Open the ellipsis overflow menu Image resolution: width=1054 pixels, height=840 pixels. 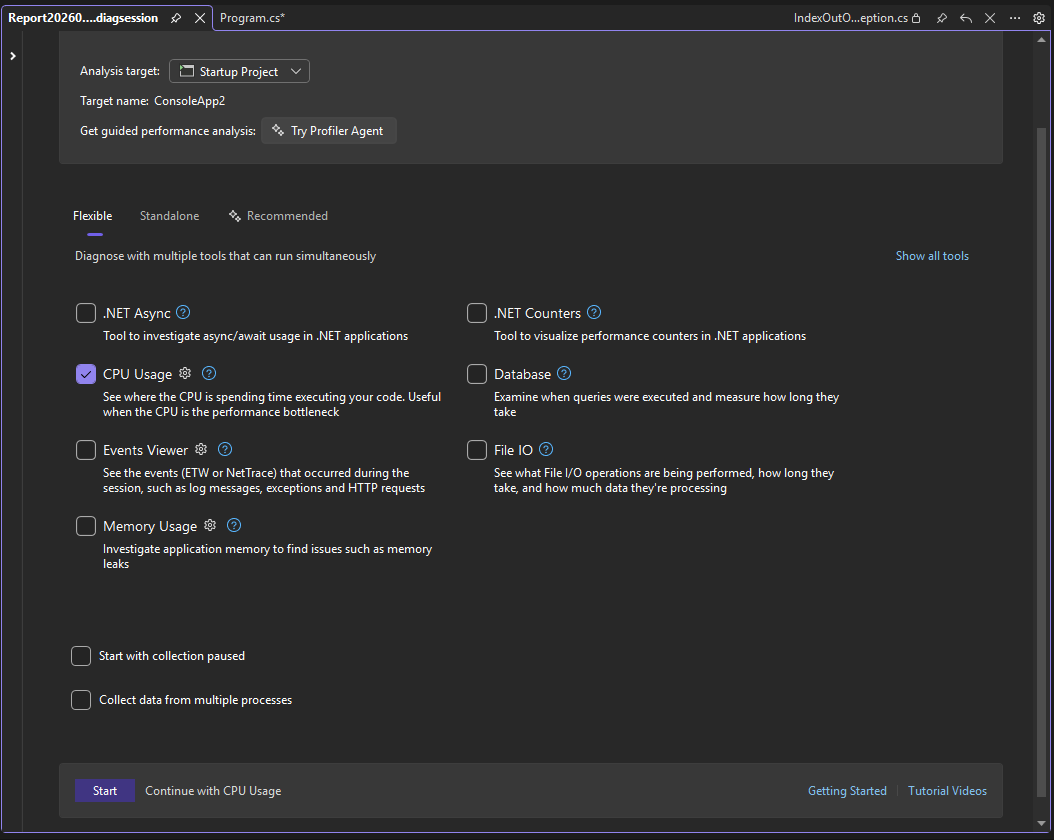(x=1014, y=17)
